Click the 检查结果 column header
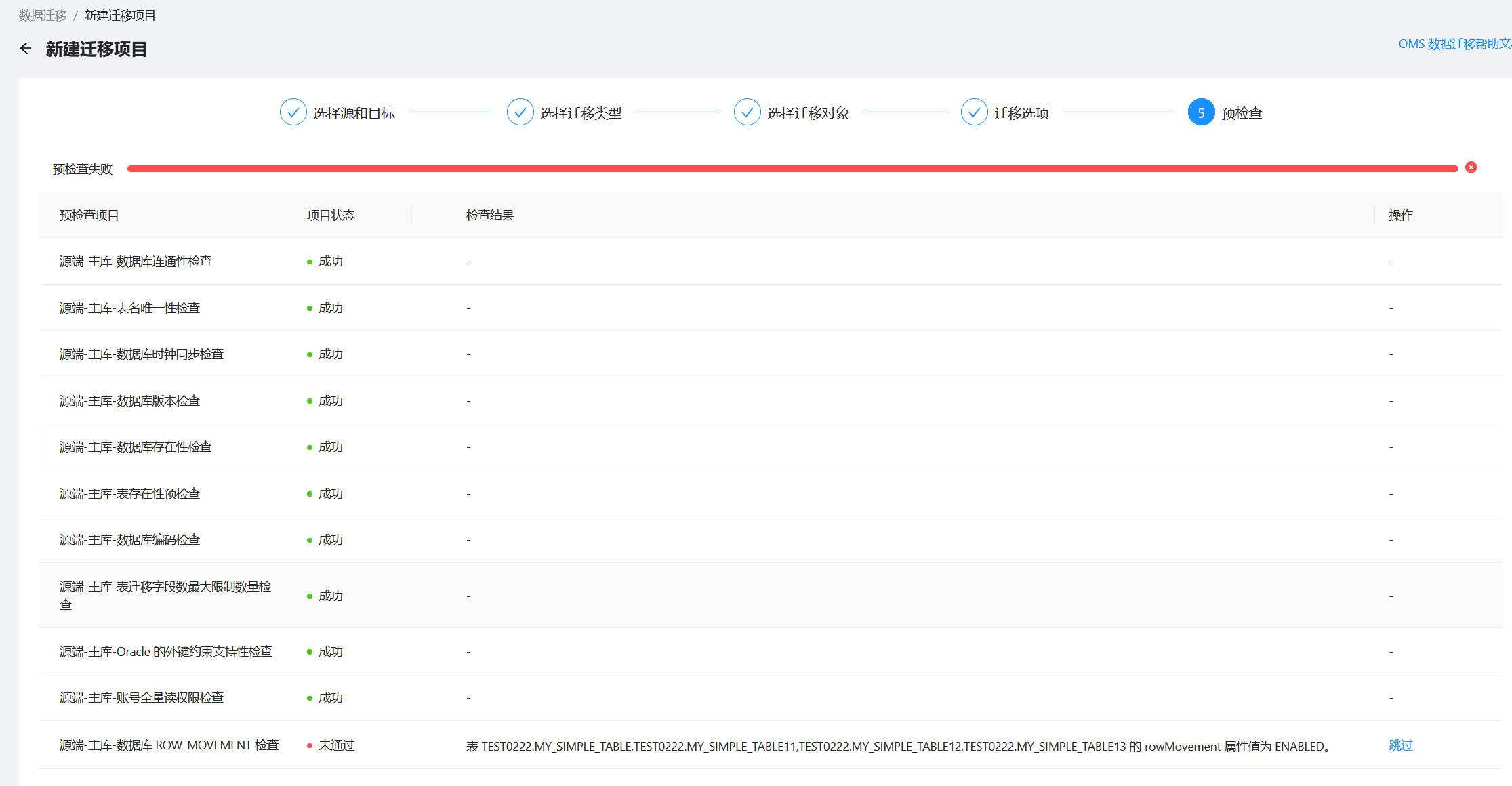Viewport: 1512px width, 786px height. point(490,215)
